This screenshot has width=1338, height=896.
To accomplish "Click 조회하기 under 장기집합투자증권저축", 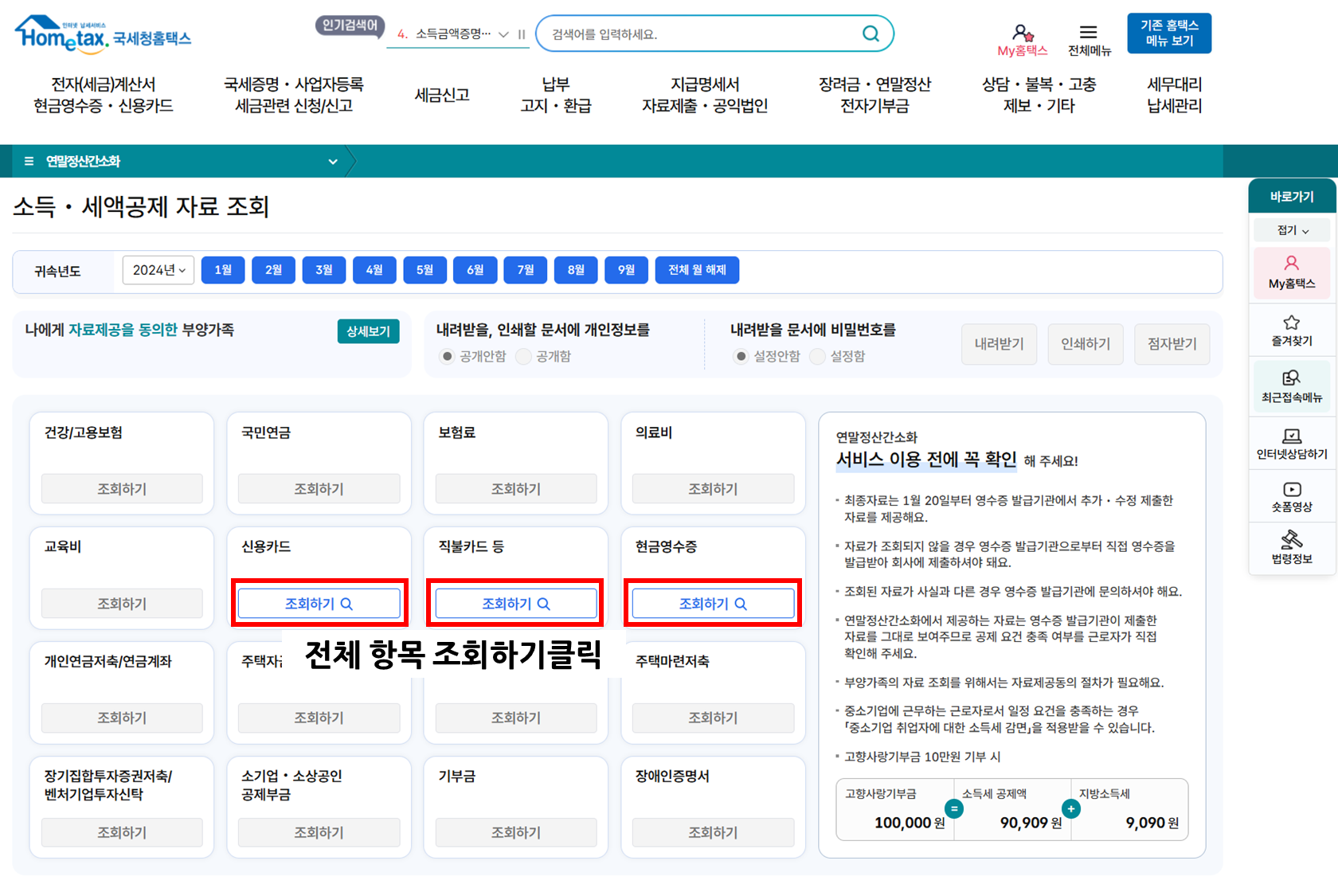I will click(x=122, y=832).
